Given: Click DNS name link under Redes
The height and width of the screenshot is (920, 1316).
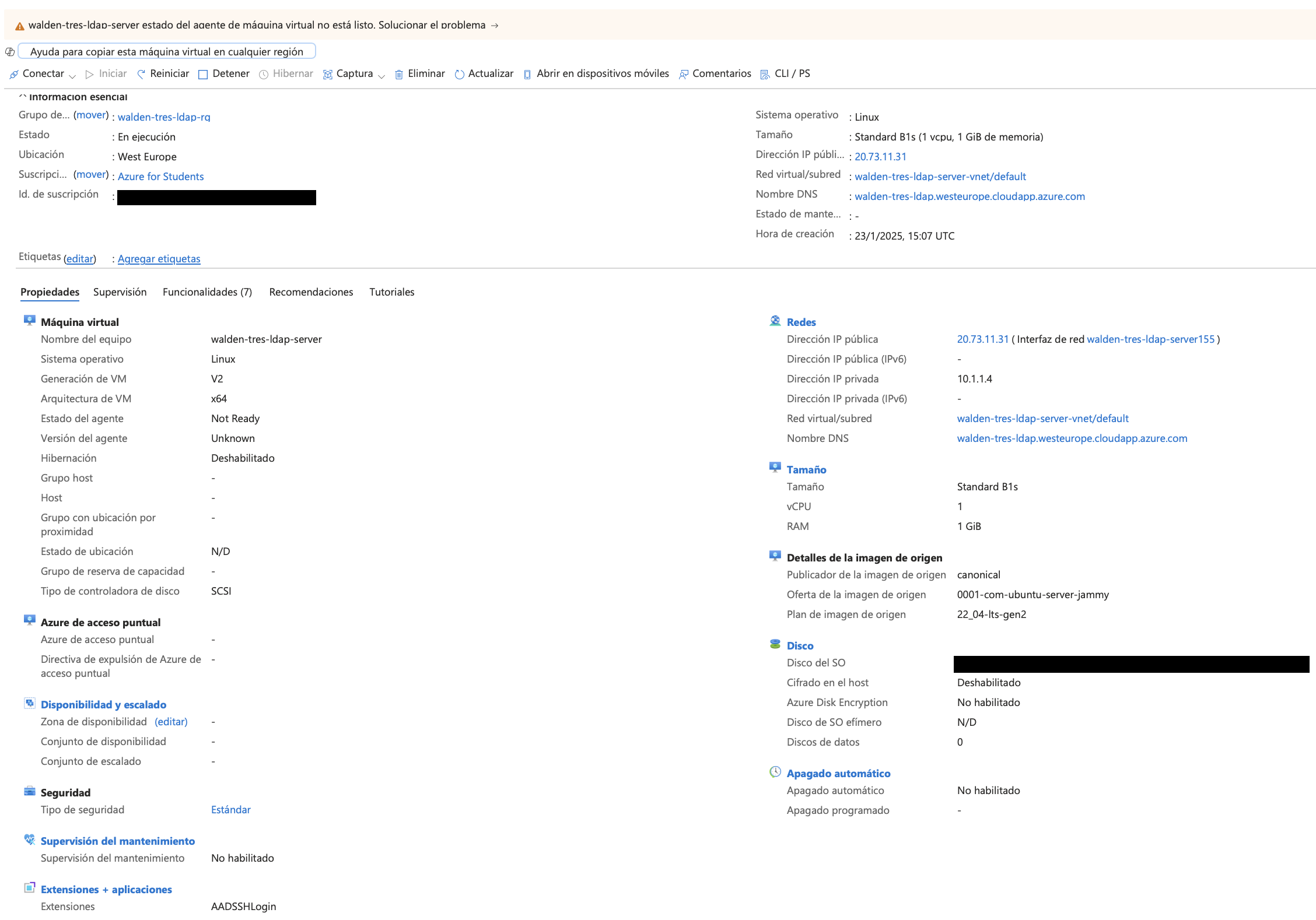Looking at the screenshot, I should click(x=1072, y=438).
